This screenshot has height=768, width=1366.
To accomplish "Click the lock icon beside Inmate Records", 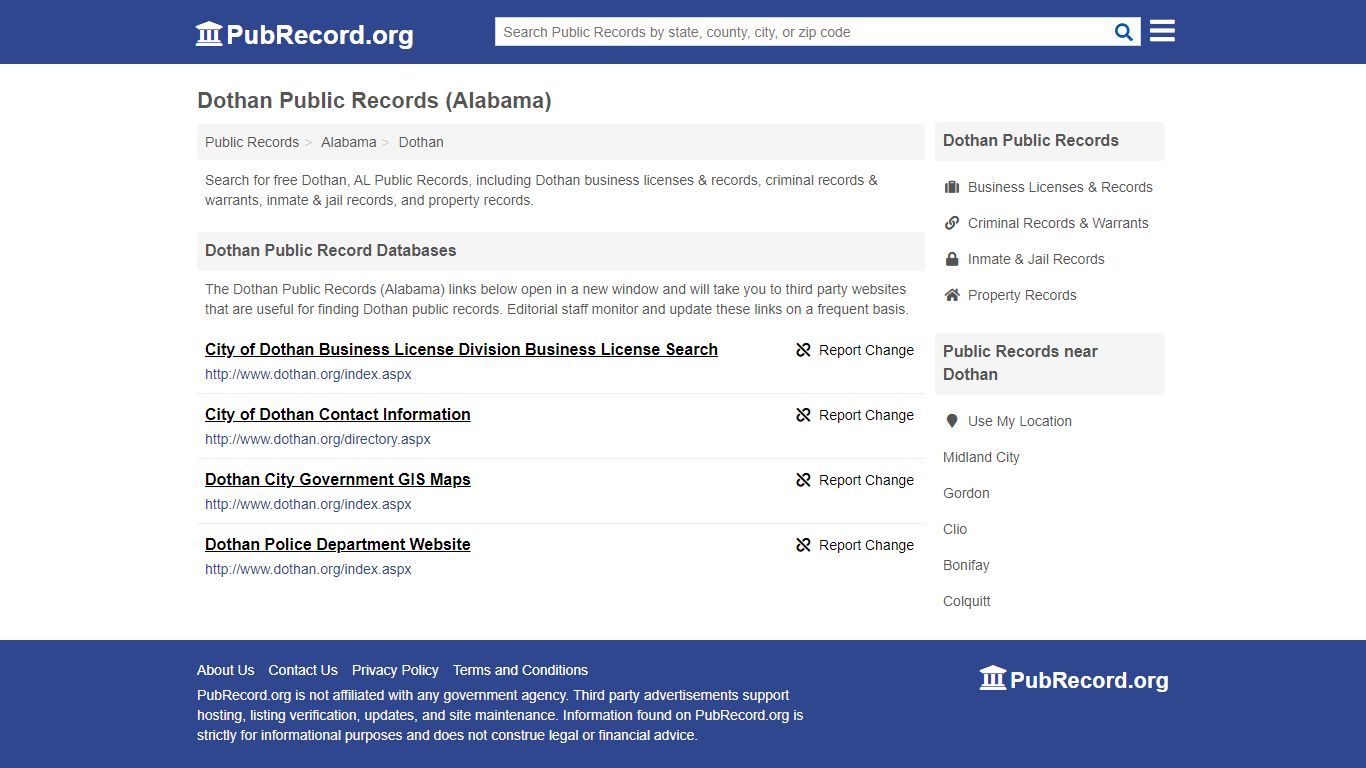I will [x=952, y=259].
